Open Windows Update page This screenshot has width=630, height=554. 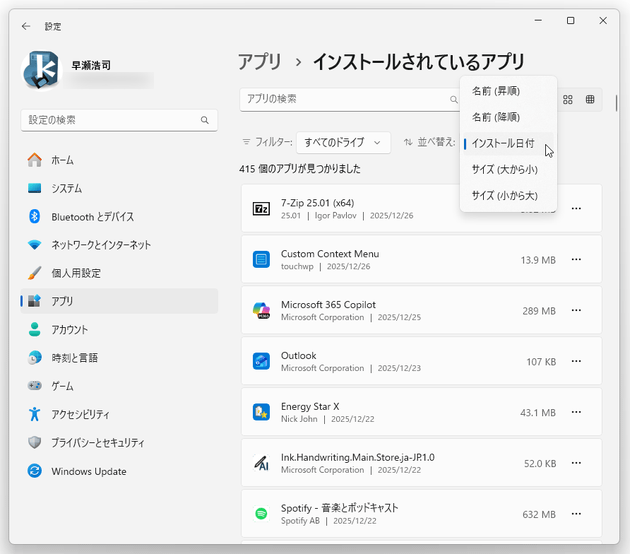point(119,471)
